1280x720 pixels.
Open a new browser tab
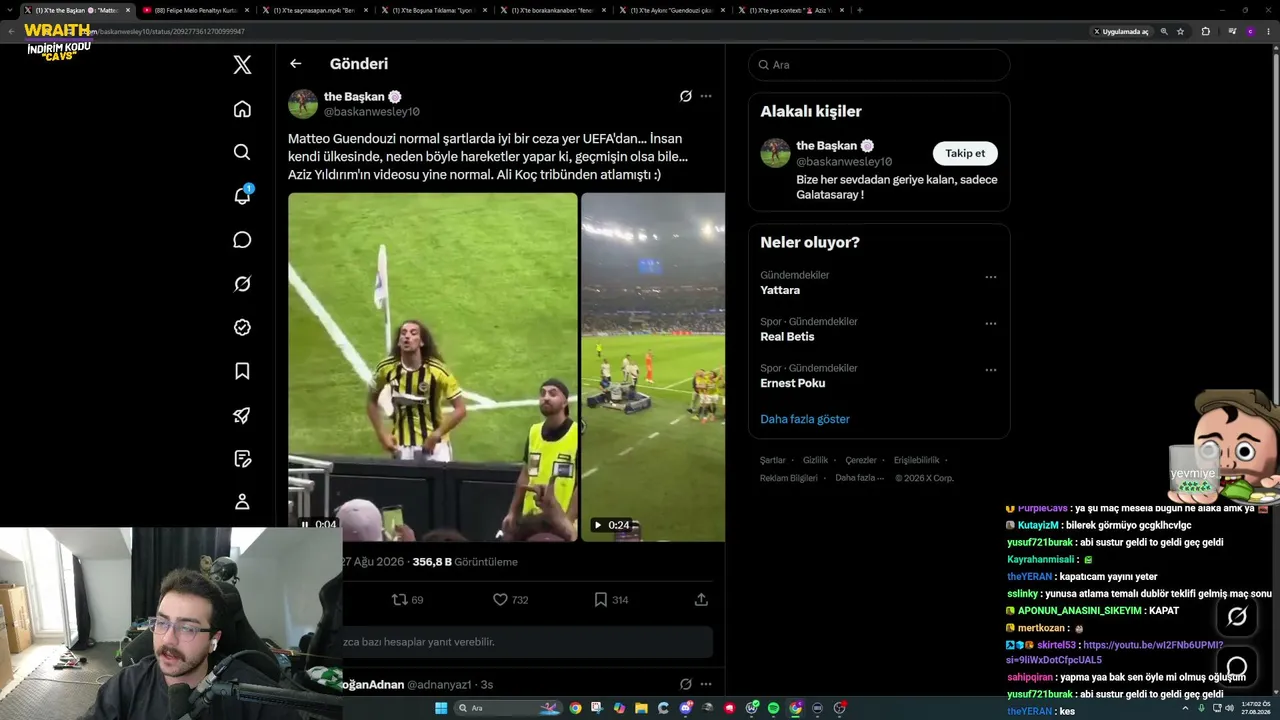point(860,10)
